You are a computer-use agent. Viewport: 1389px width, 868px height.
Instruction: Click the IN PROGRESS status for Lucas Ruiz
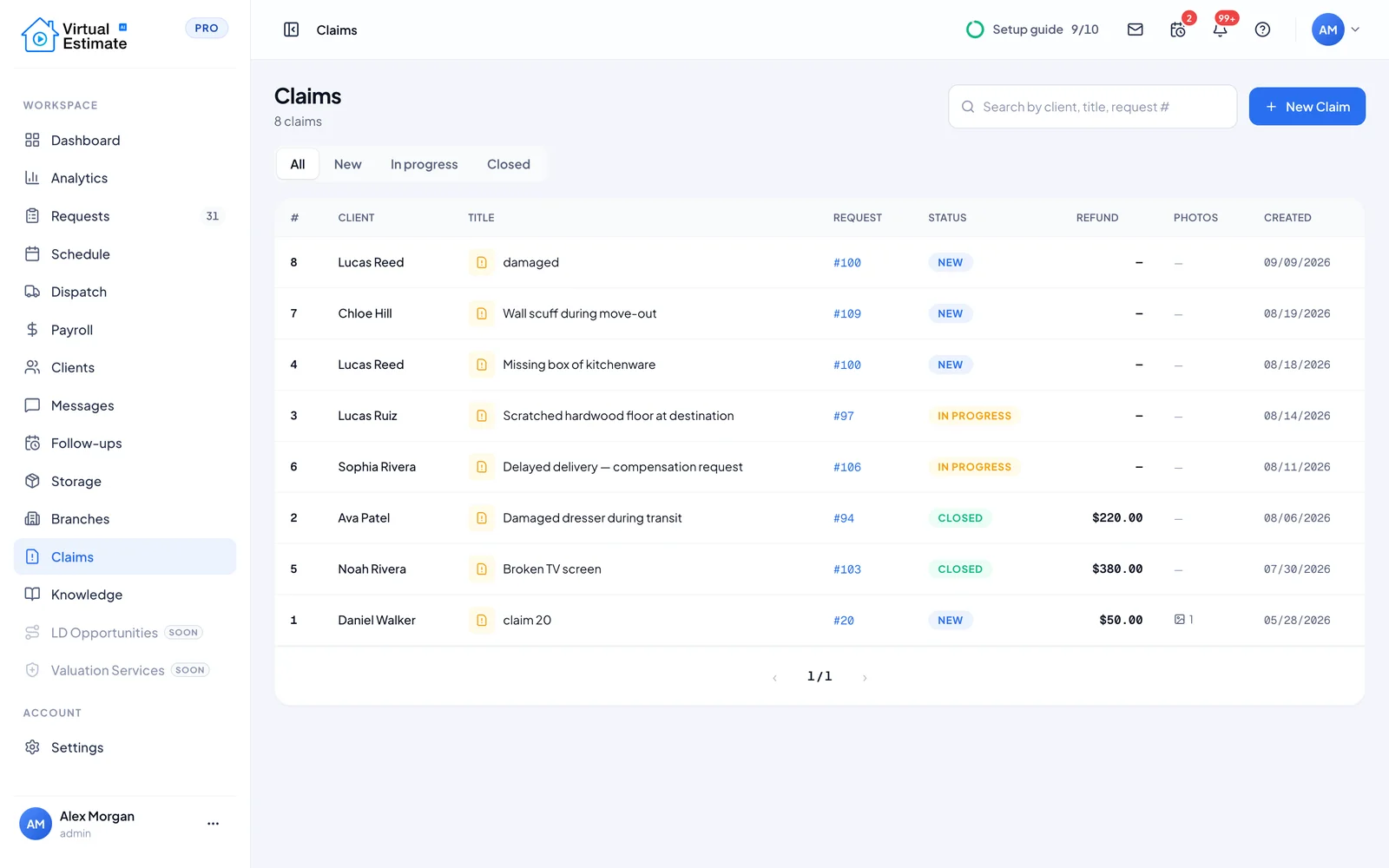pos(974,417)
